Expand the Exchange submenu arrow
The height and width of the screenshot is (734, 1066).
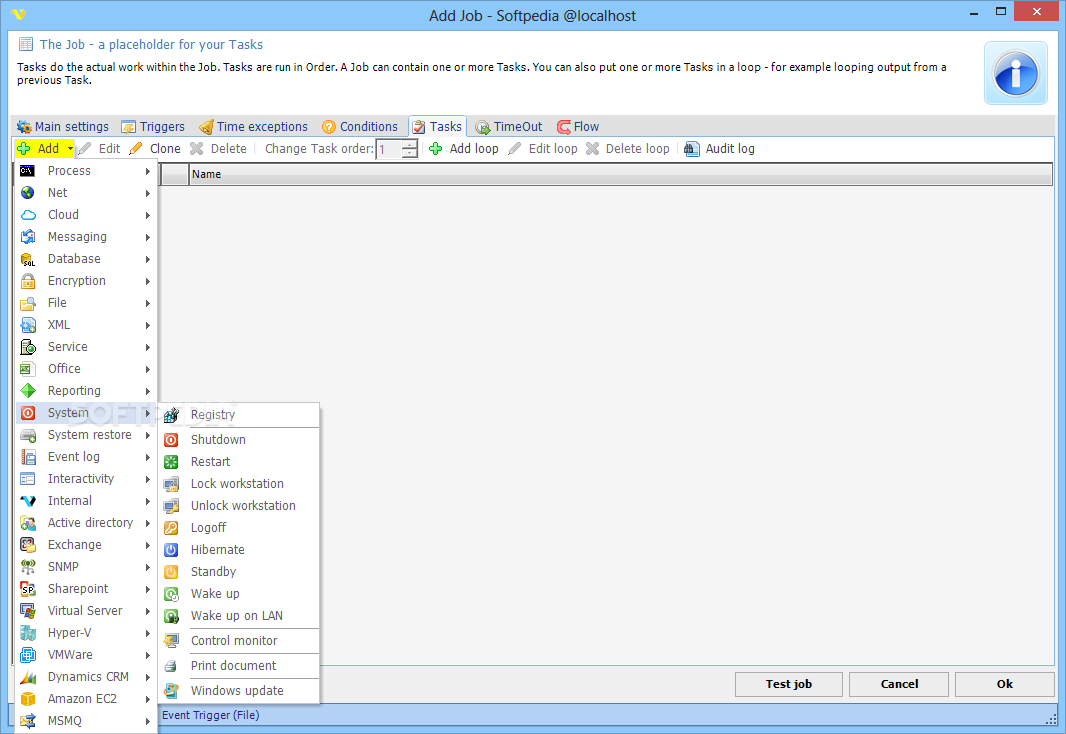click(148, 545)
